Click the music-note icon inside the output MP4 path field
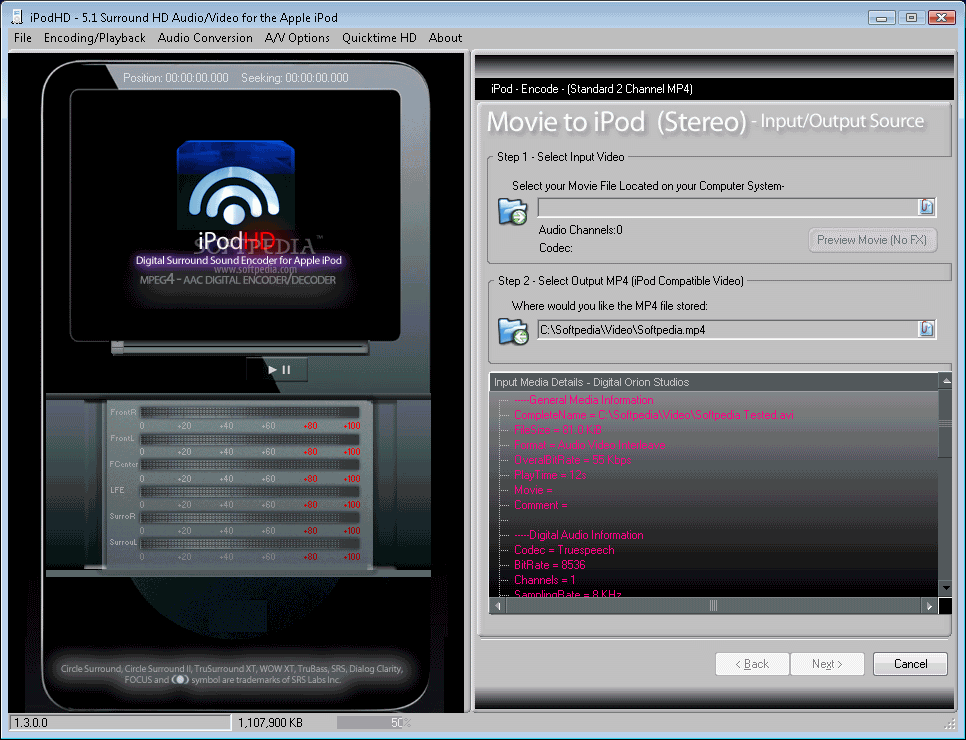This screenshot has height=740, width=966. [x=926, y=329]
